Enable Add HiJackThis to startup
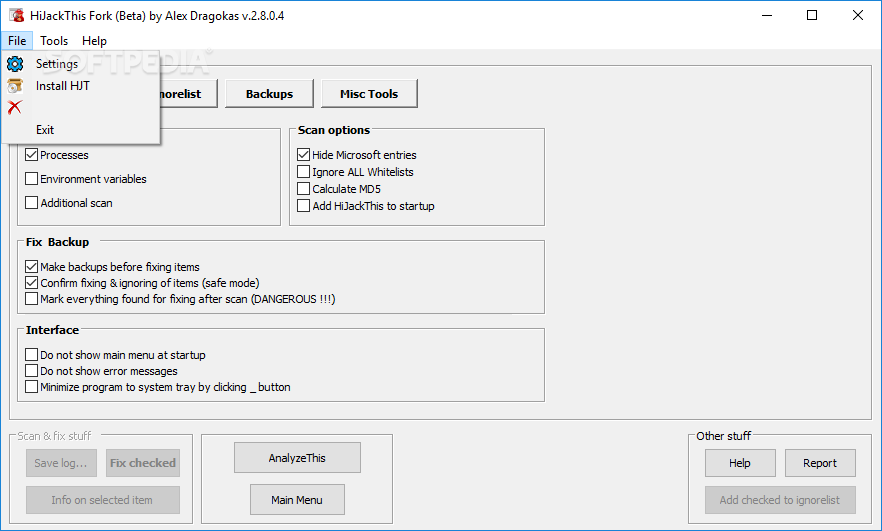 coord(303,206)
